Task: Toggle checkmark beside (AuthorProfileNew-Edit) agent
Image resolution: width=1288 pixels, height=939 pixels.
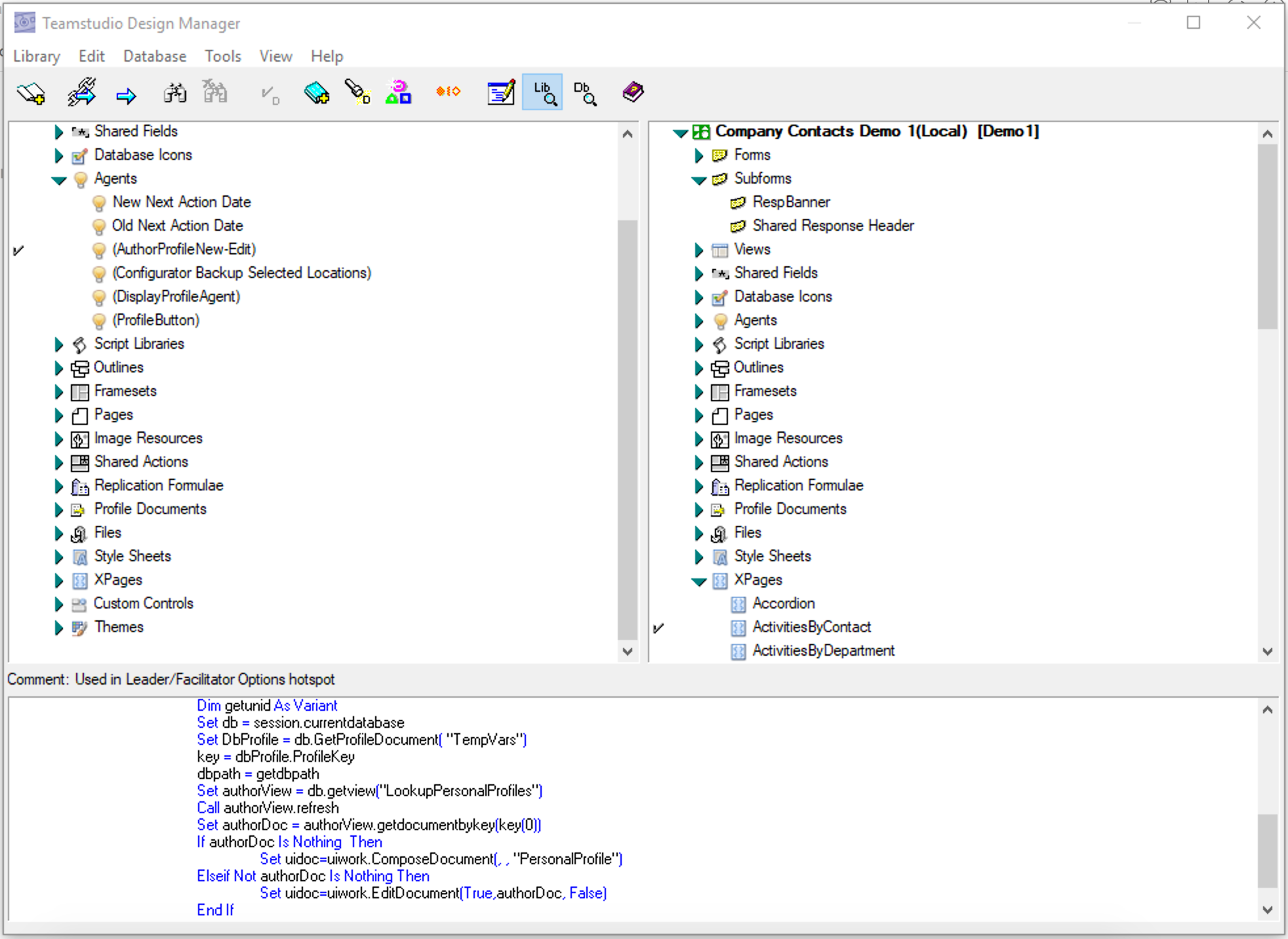Action: (x=19, y=250)
